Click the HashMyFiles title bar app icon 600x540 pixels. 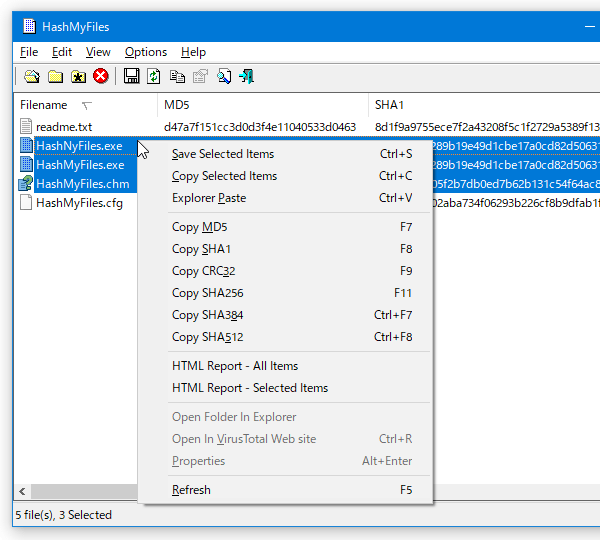click(x=29, y=26)
